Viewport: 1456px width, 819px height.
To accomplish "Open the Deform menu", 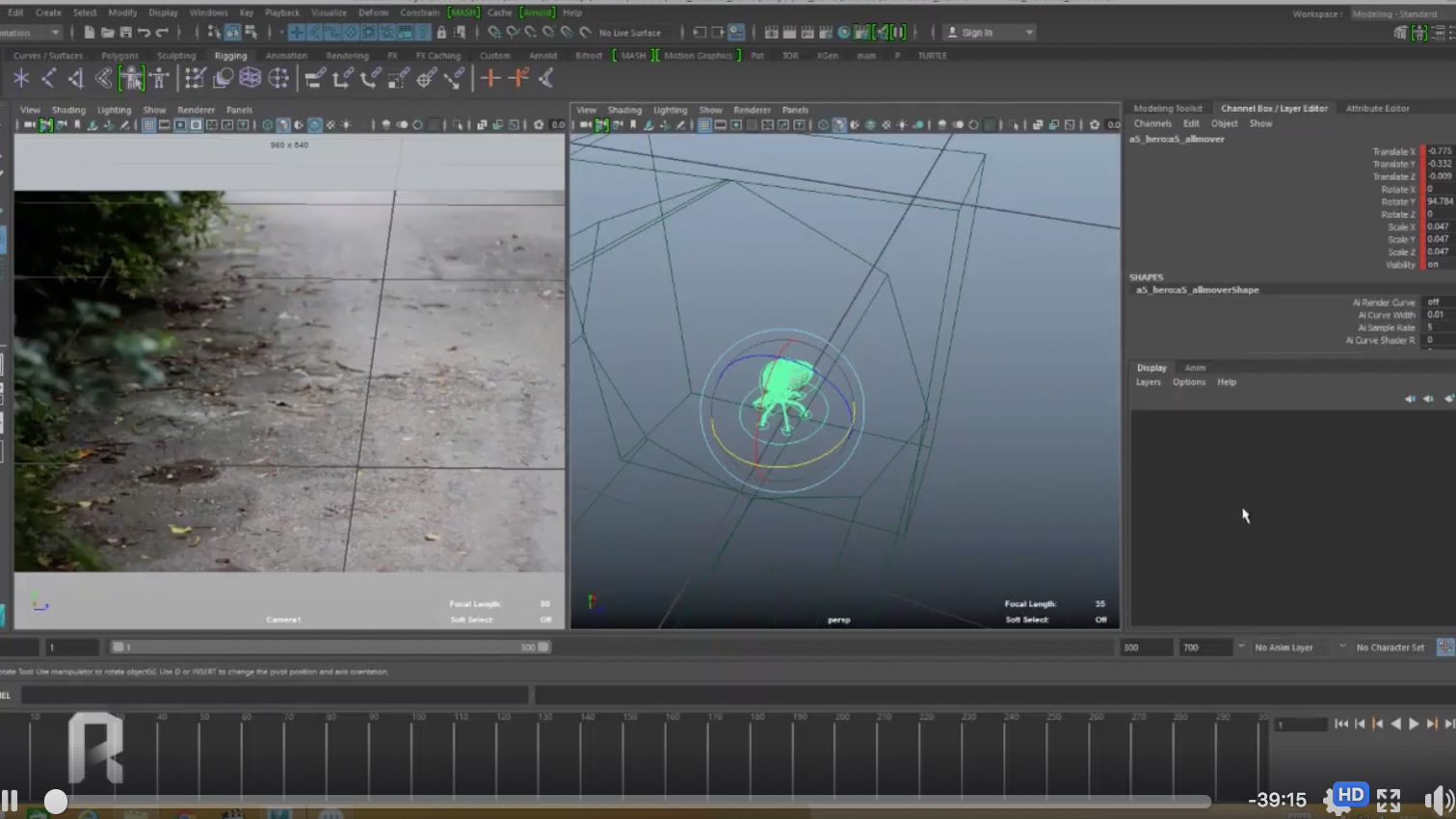I will [x=373, y=13].
